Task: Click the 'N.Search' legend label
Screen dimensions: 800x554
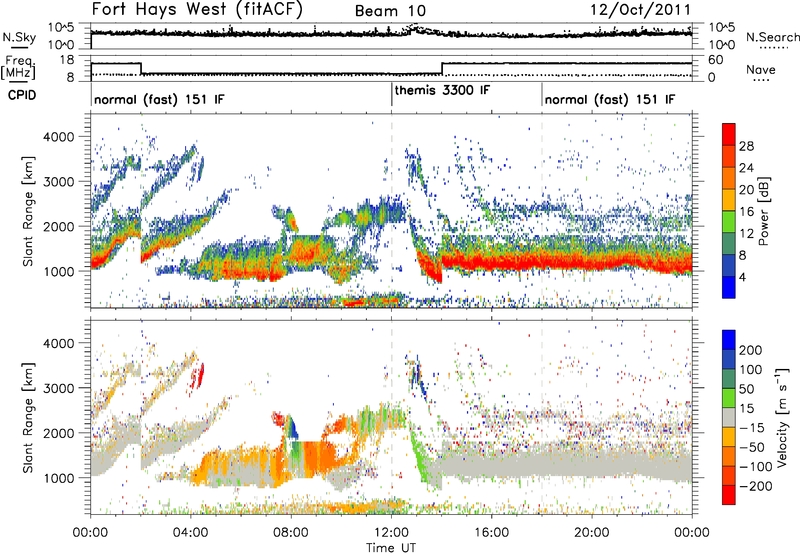Action: (x=772, y=37)
